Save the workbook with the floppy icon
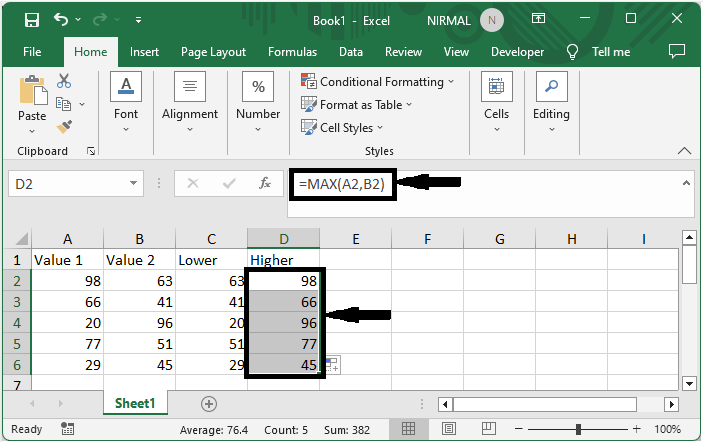 (31, 20)
